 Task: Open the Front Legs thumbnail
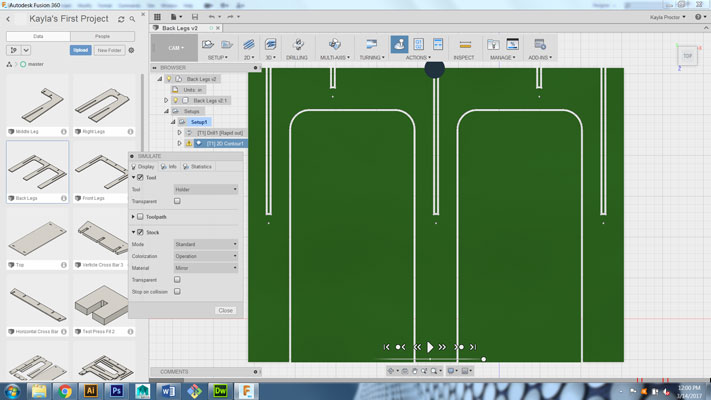(101, 171)
